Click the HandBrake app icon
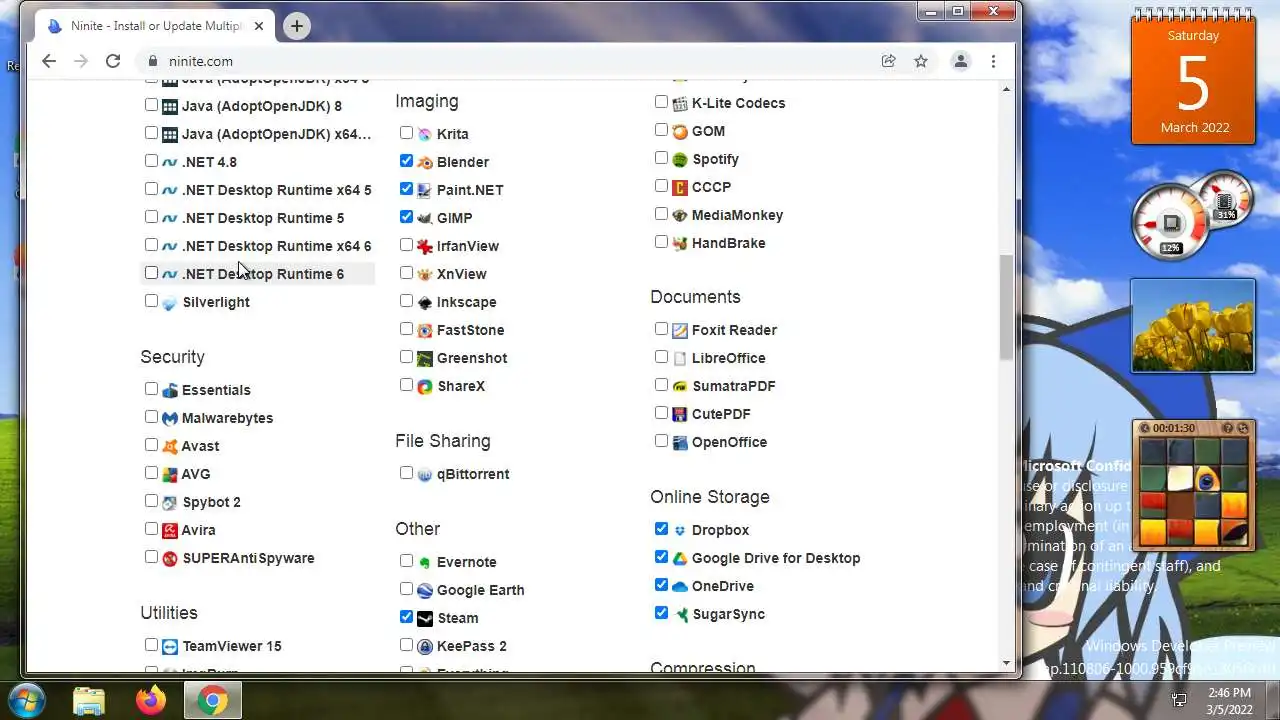 coord(680,243)
